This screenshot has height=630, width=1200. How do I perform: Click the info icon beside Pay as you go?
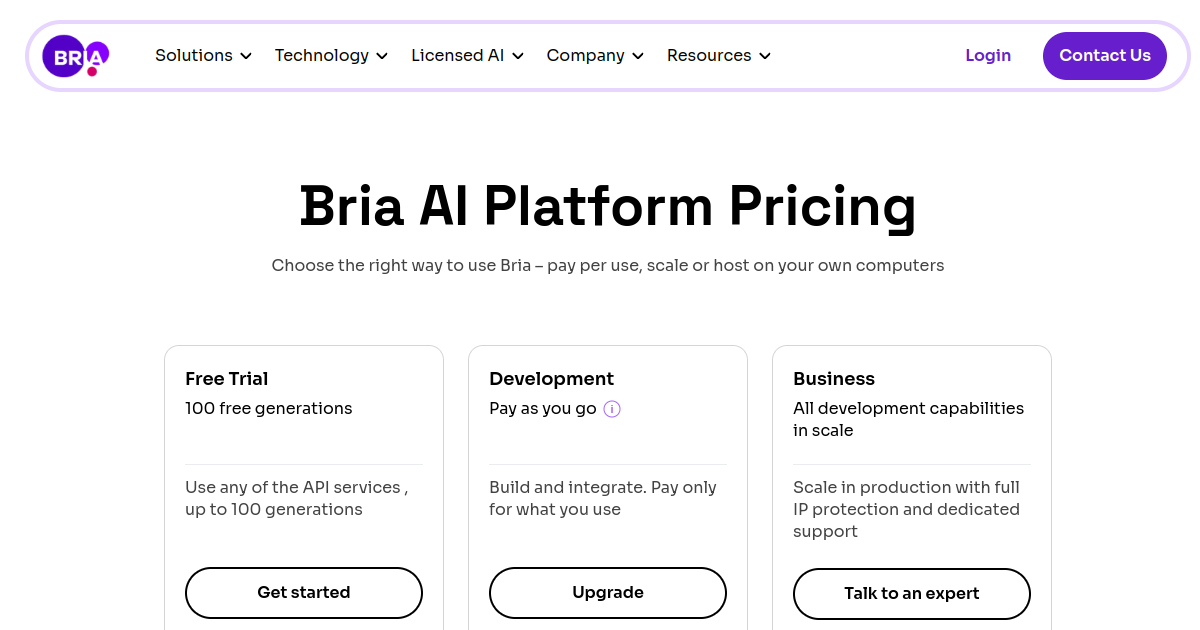pos(612,408)
